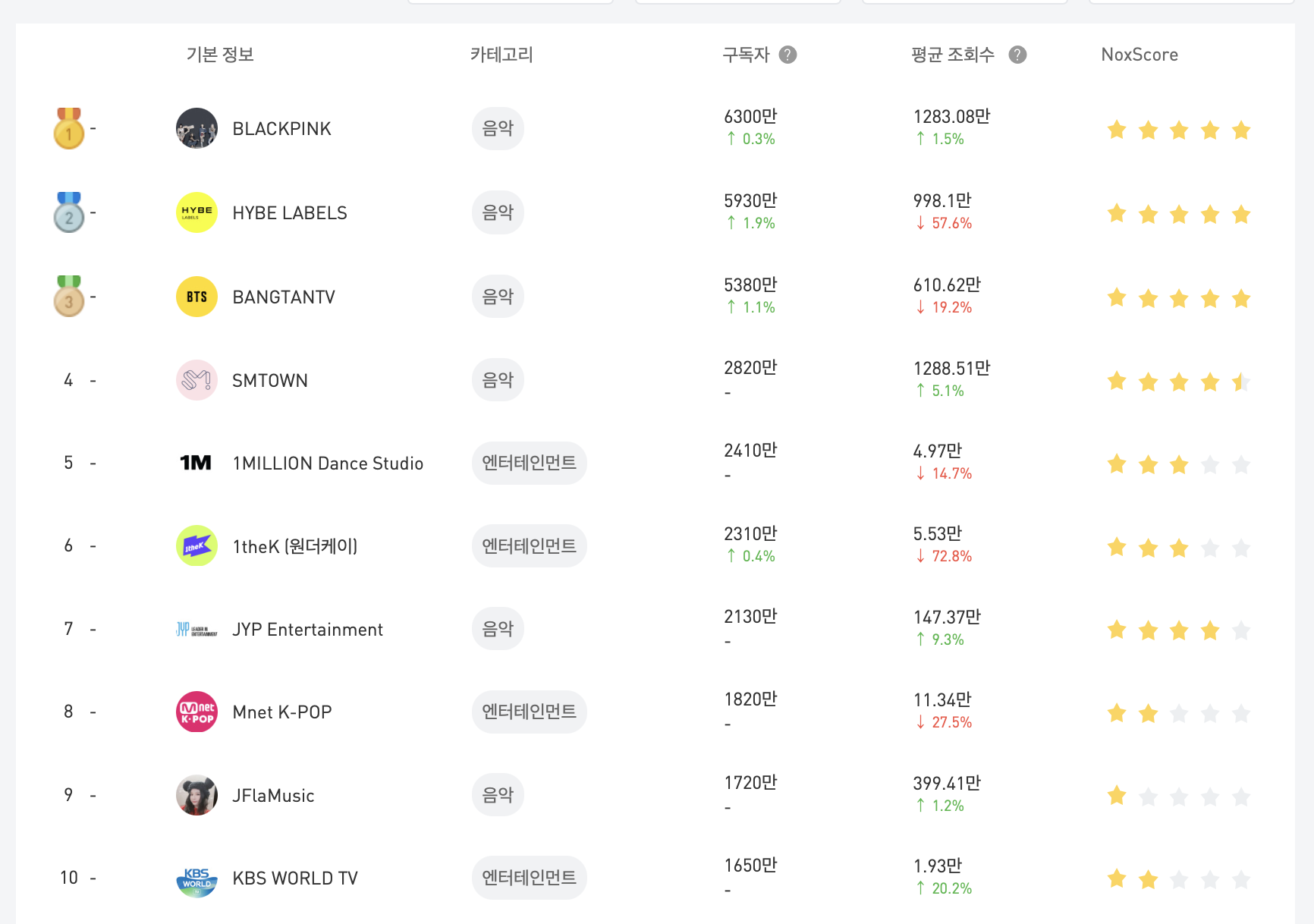Open JFlaMusic avatar photo
This screenshot has height=924, width=1314.
(196, 795)
